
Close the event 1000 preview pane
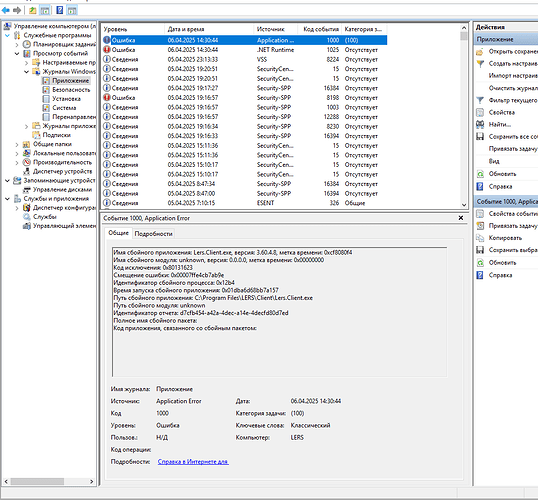click(x=461, y=218)
